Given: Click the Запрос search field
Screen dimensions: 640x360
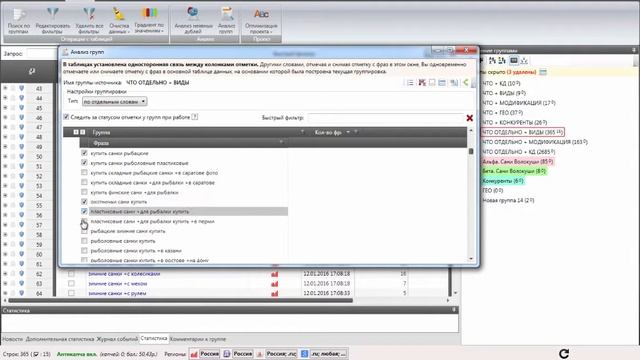Looking at the screenshot, I should click(x=41, y=53).
